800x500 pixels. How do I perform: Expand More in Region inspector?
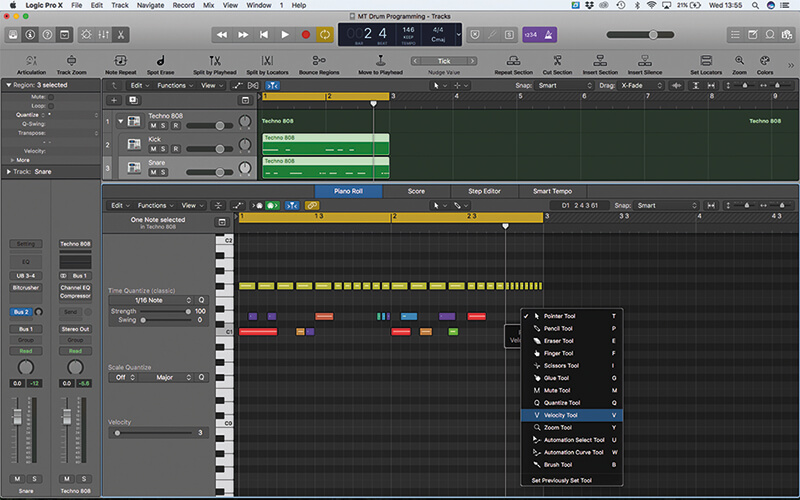coord(13,160)
